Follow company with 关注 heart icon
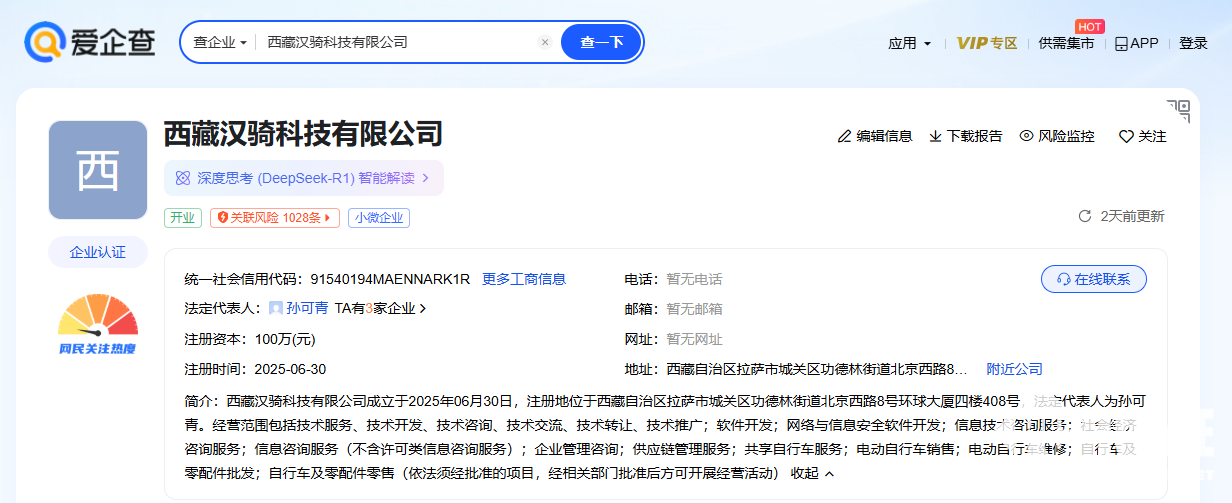The width and height of the screenshot is (1232, 503). click(1125, 137)
